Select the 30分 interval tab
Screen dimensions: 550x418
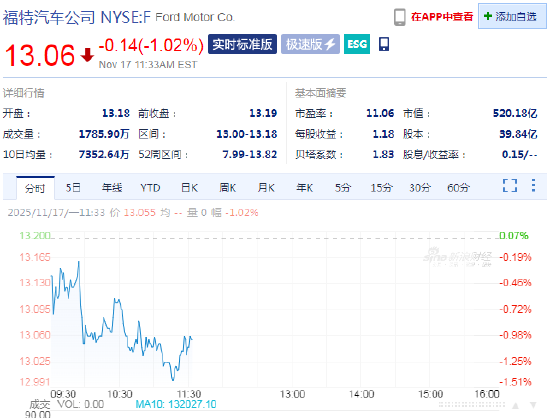coord(420,188)
